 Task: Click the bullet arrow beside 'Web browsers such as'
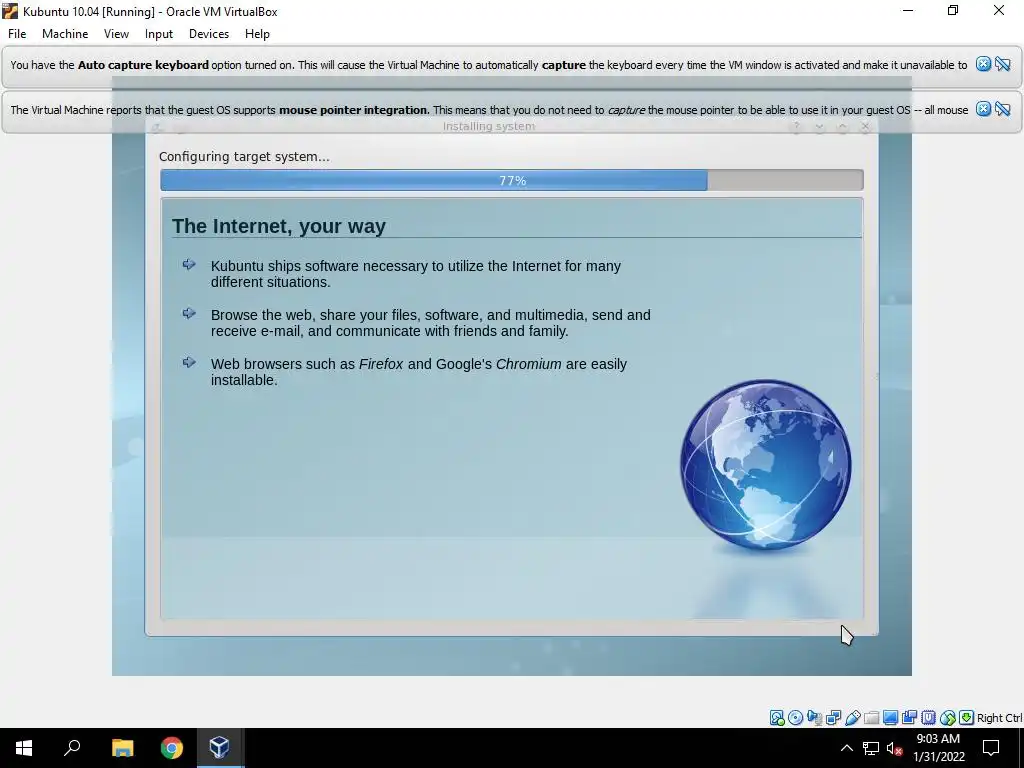click(189, 362)
